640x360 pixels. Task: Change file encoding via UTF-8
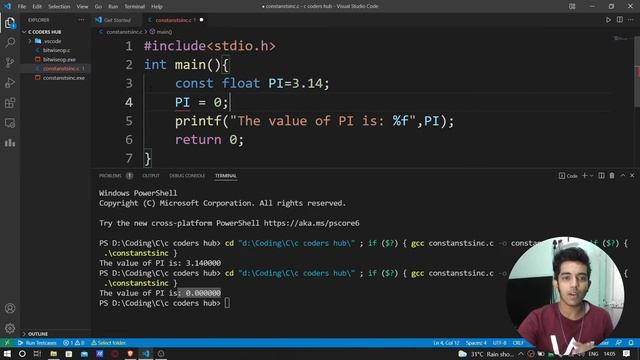click(x=499, y=343)
